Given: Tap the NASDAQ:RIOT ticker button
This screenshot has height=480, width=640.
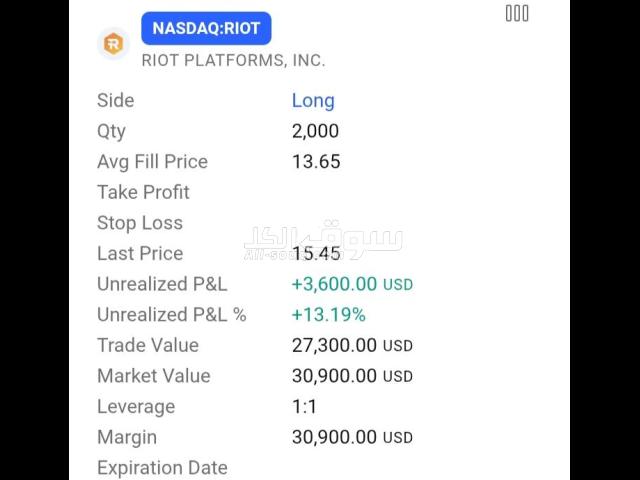Looking at the screenshot, I should pos(206,28).
